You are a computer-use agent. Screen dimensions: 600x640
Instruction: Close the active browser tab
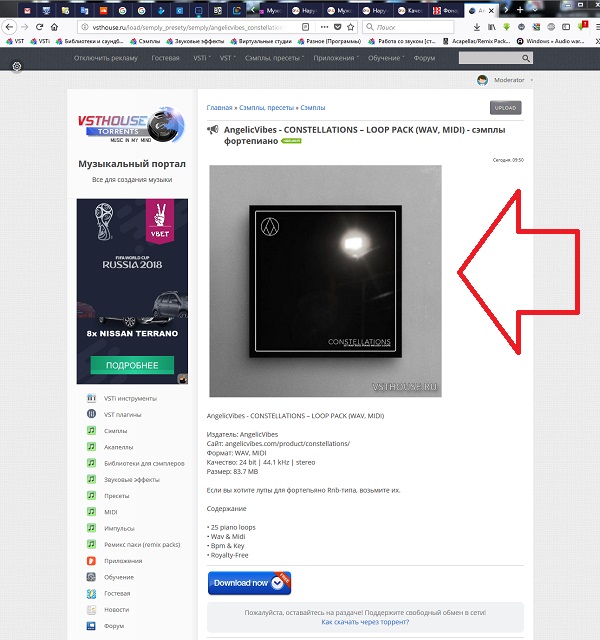click(x=491, y=11)
